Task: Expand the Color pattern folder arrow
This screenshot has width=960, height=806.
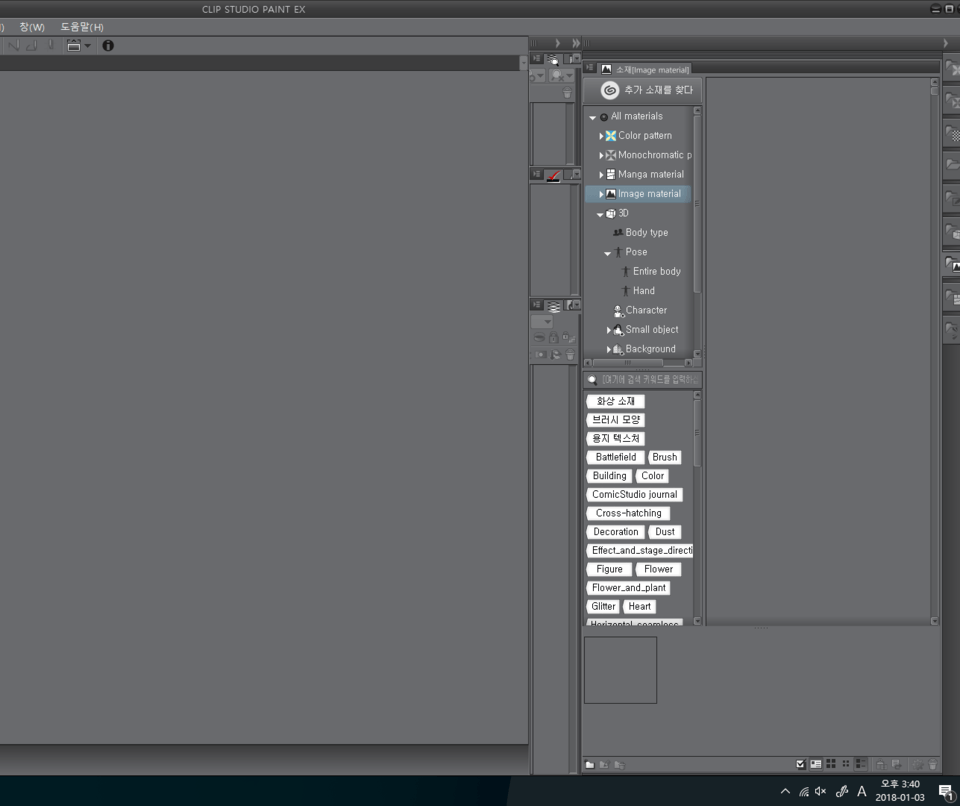Action: point(601,136)
